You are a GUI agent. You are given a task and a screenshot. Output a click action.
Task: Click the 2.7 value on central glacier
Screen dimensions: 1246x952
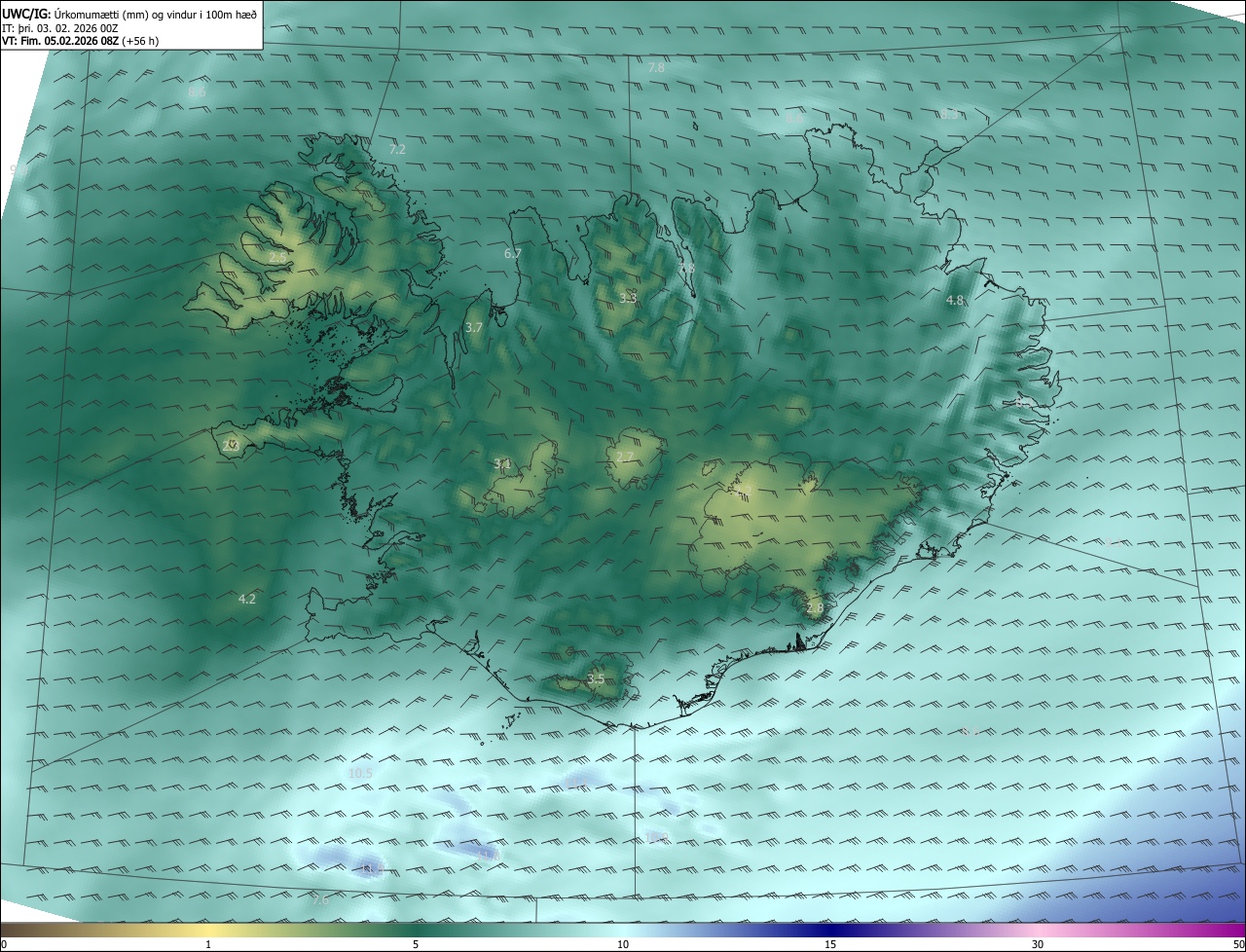tap(625, 457)
